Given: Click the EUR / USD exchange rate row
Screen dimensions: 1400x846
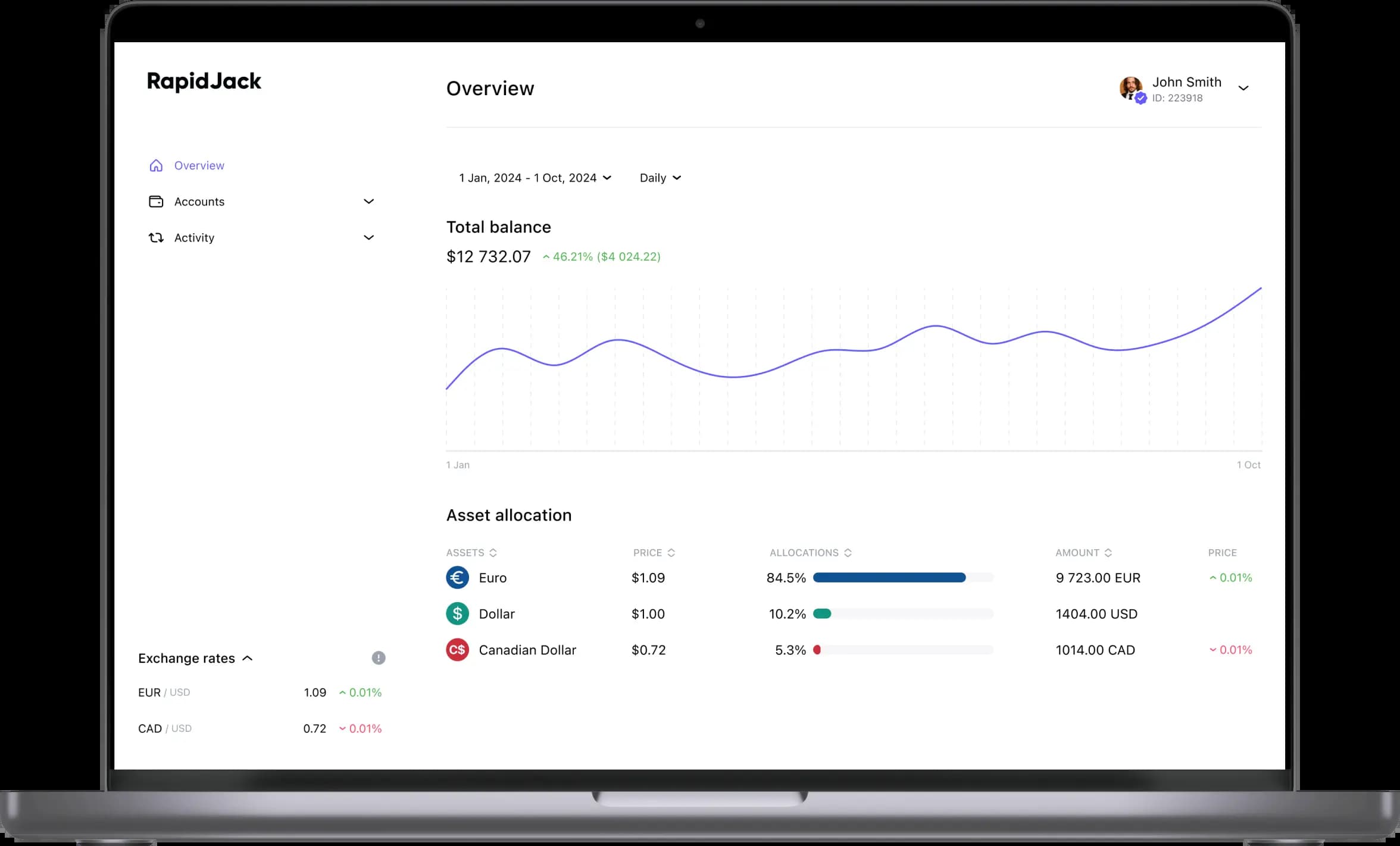Looking at the screenshot, I should click(260, 693).
